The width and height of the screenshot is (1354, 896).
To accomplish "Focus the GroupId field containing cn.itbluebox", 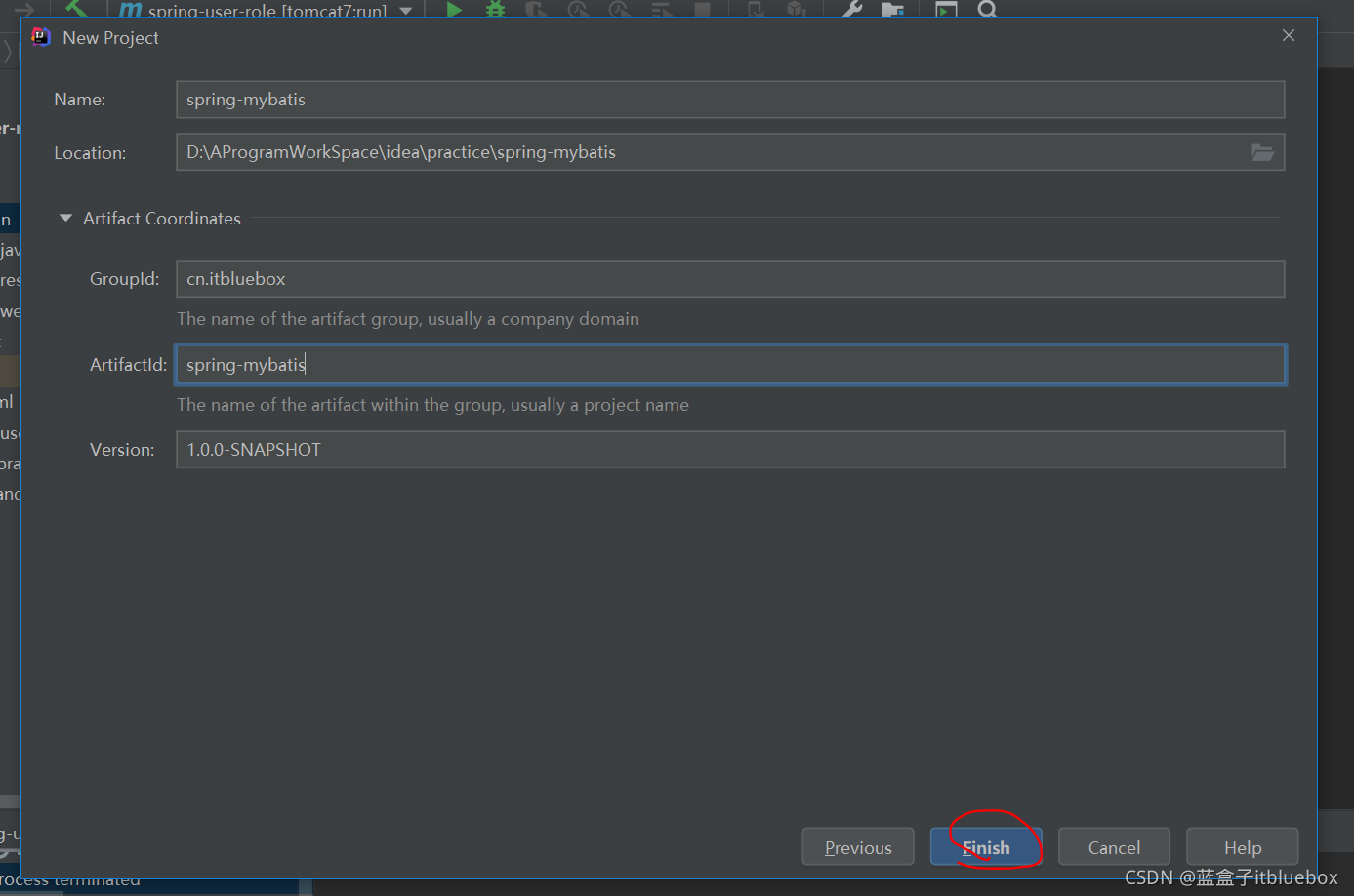I will tap(730, 279).
